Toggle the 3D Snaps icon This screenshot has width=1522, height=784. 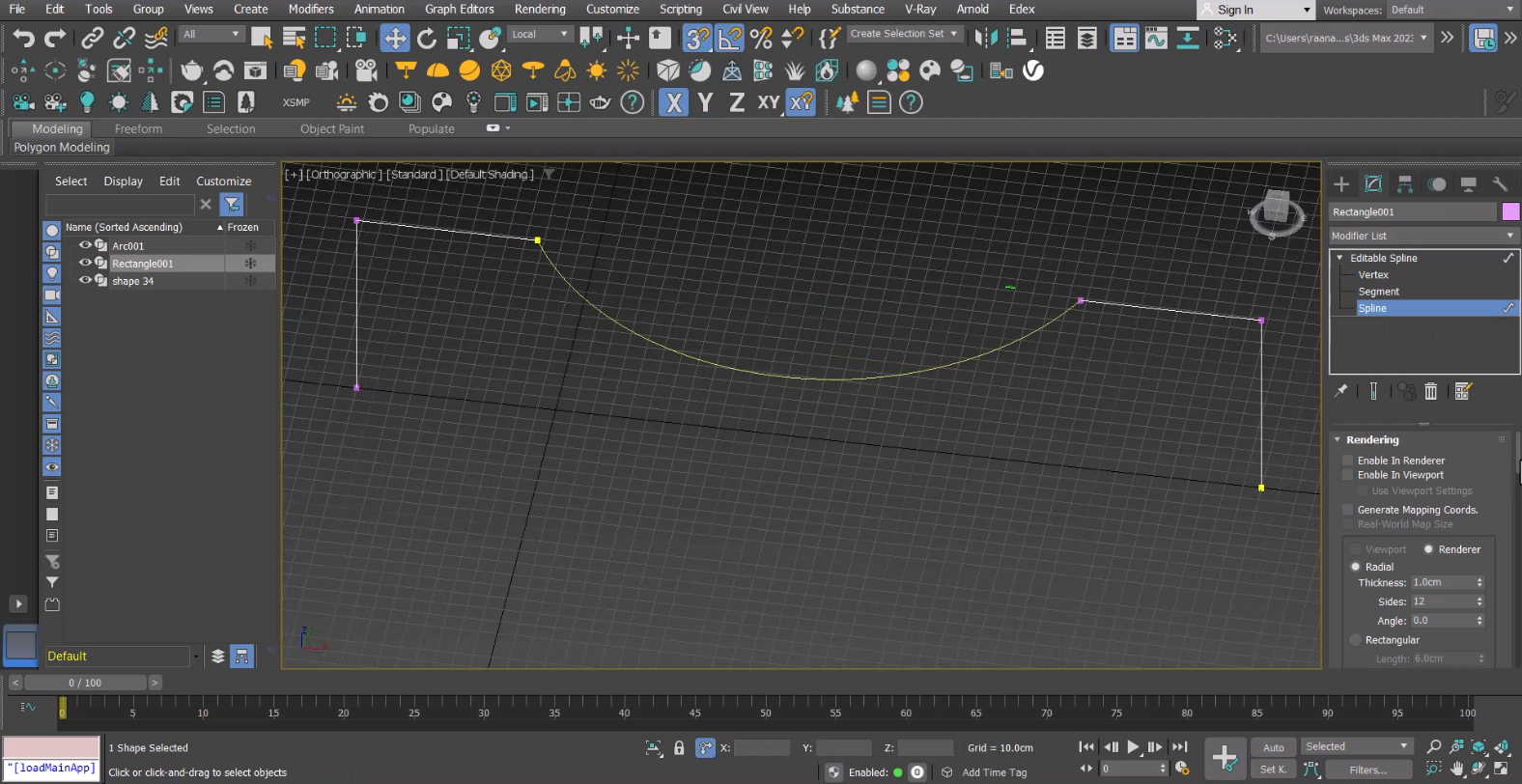click(x=697, y=38)
